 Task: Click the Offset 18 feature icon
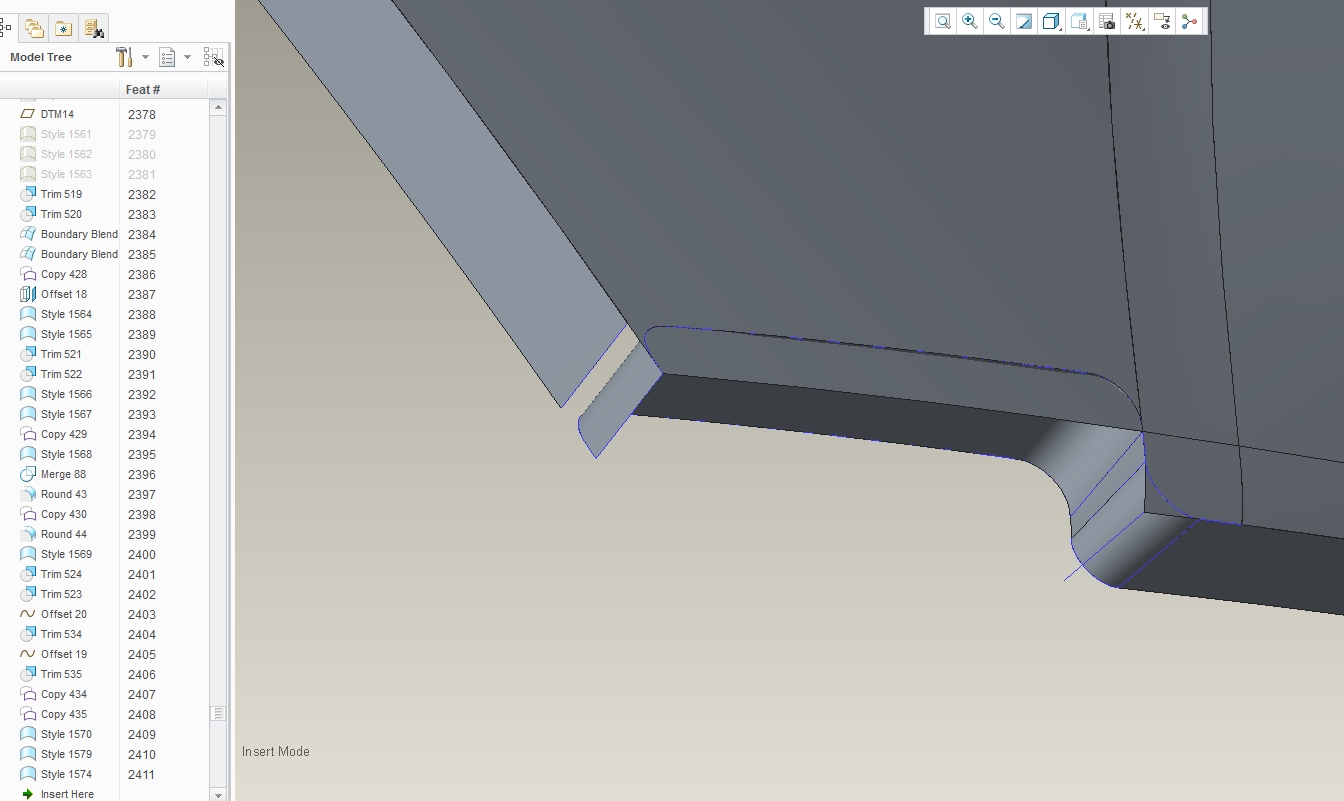click(28, 294)
